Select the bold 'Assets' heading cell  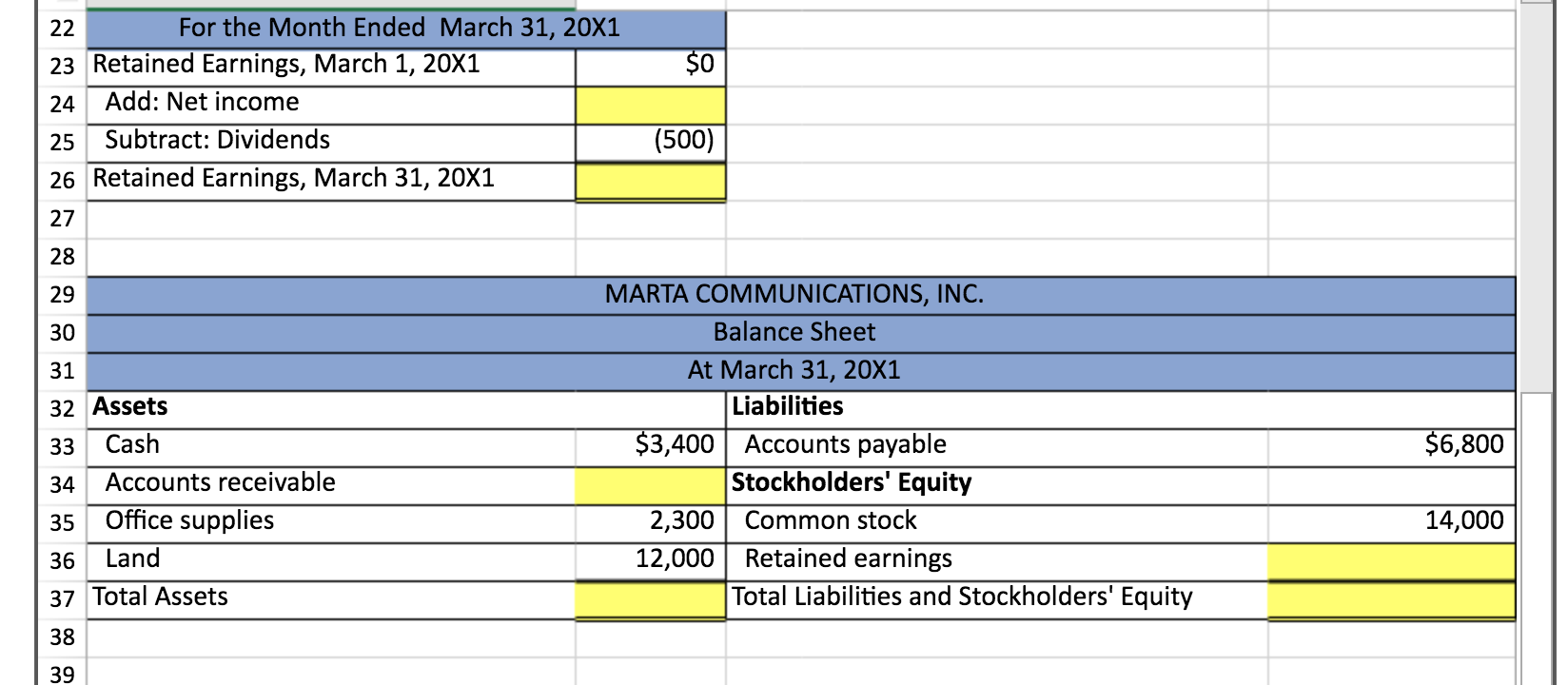tap(331, 410)
